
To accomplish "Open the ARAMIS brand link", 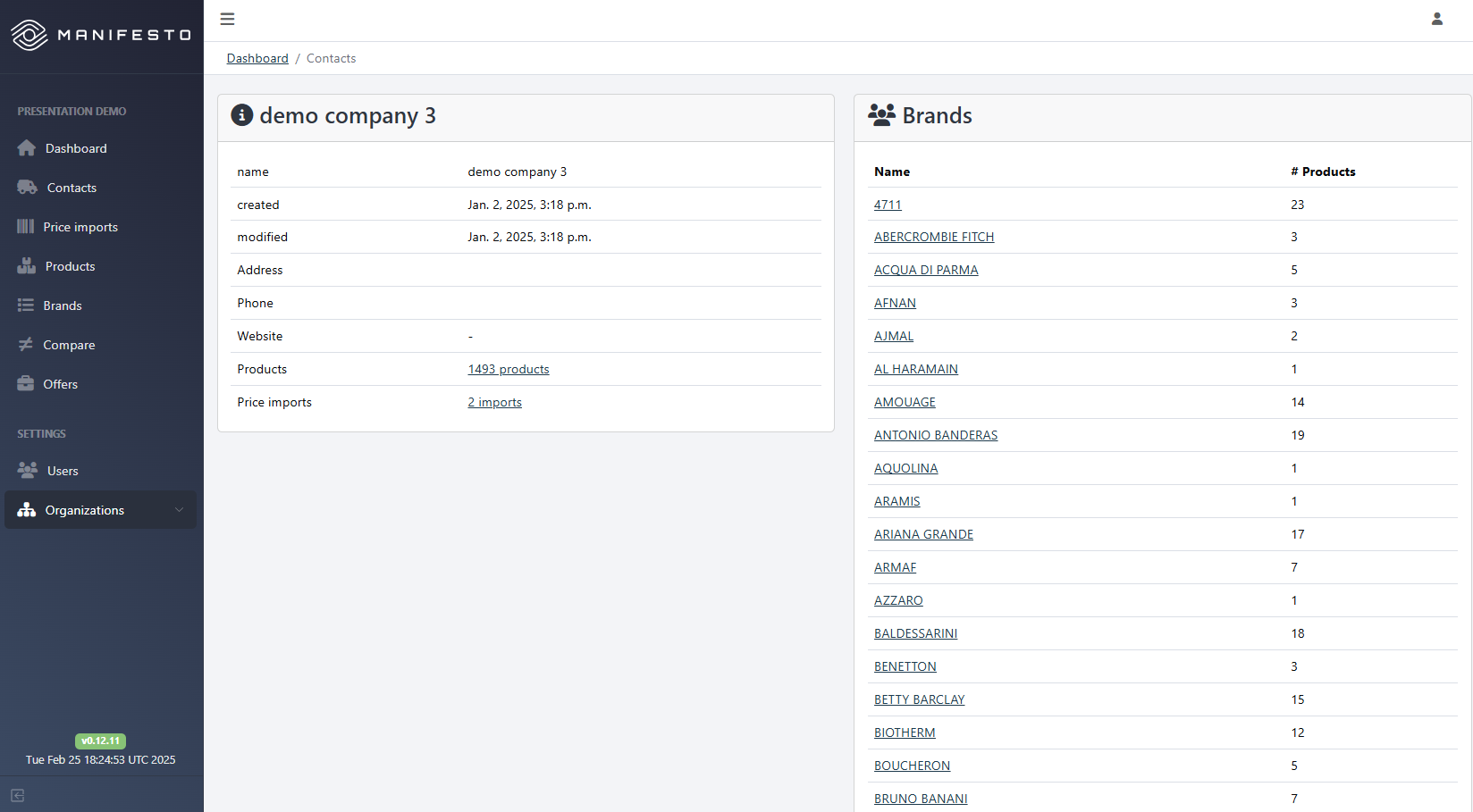I will pos(897,501).
